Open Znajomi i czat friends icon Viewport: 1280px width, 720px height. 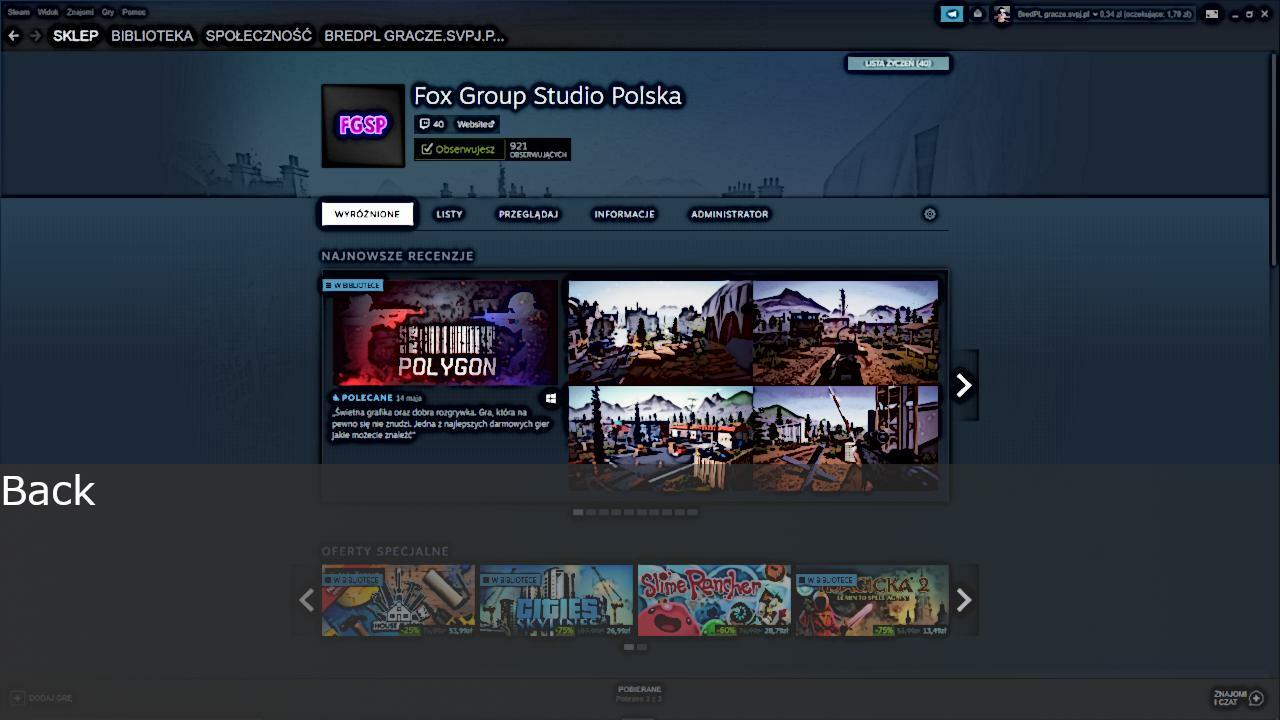(1257, 698)
